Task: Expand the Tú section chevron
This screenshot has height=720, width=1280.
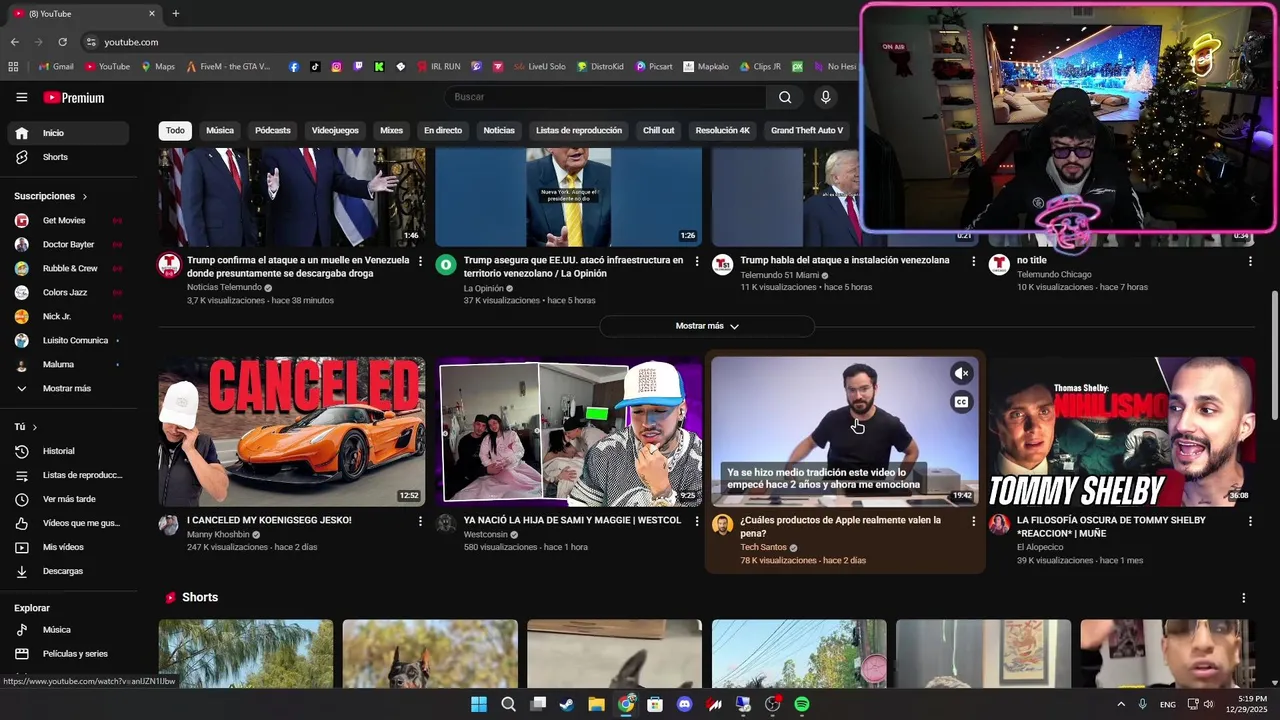Action: coord(35,427)
